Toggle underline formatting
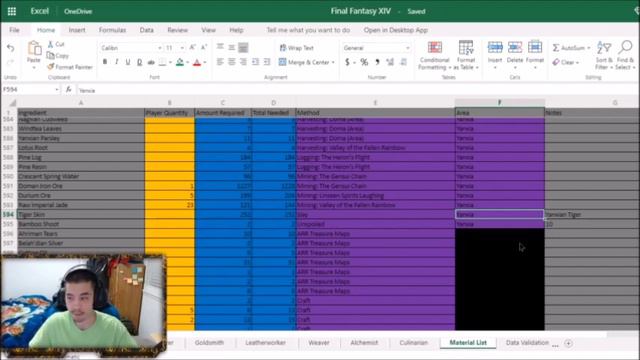The width and height of the screenshot is (640, 360). (128, 62)
